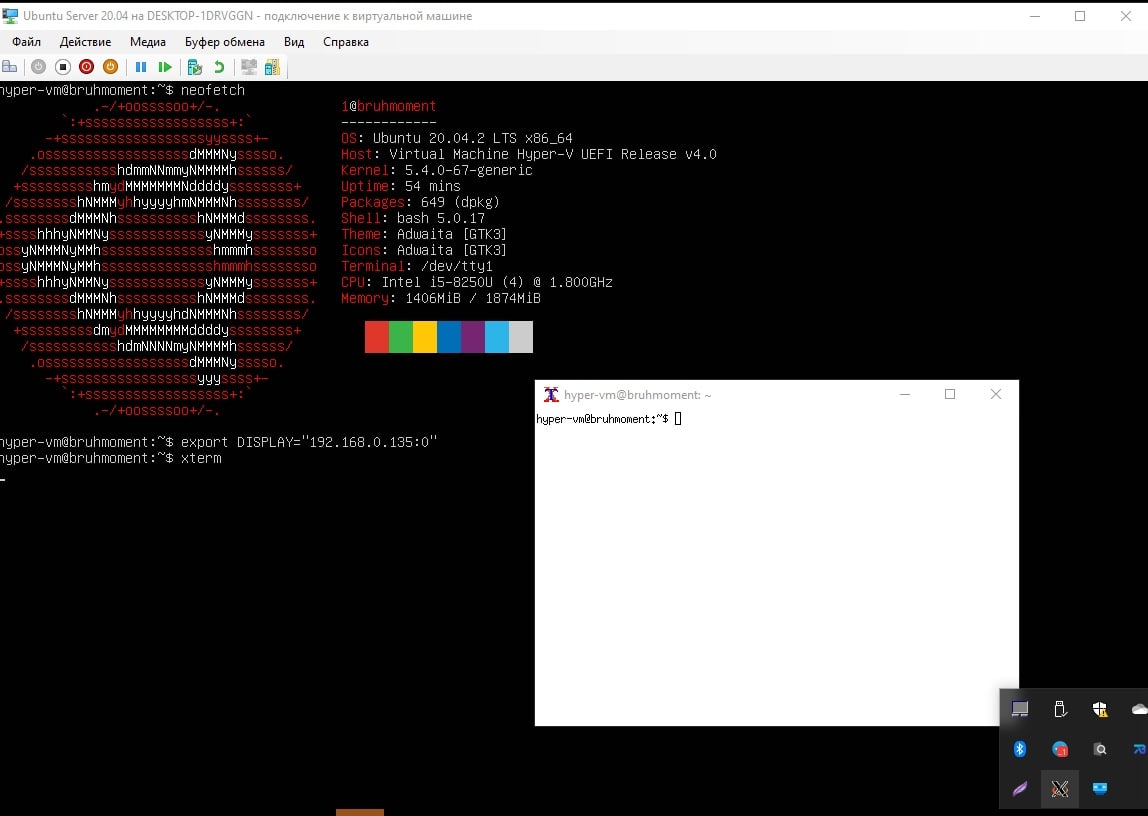1148x816 pixels.
Task: Save VM state with the orange power icon
Action: pyautogui.click(x=111, y=67)
